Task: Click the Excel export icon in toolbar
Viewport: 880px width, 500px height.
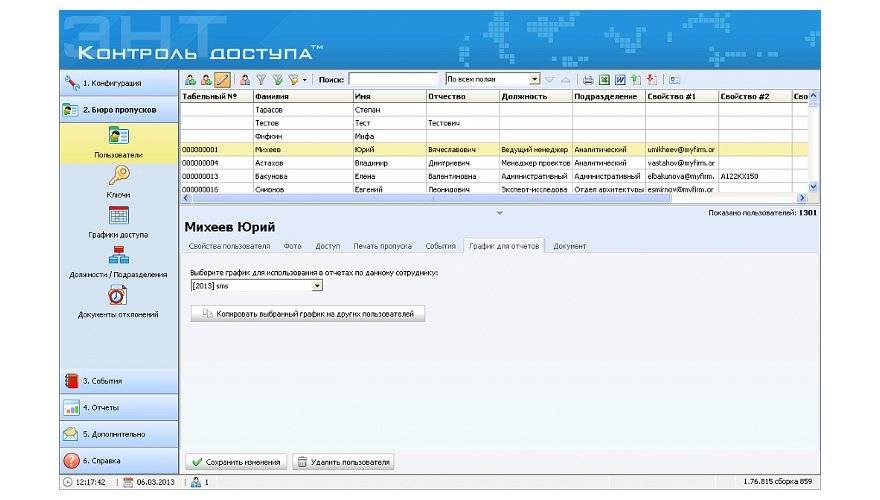Action: [x=604, y=79]
